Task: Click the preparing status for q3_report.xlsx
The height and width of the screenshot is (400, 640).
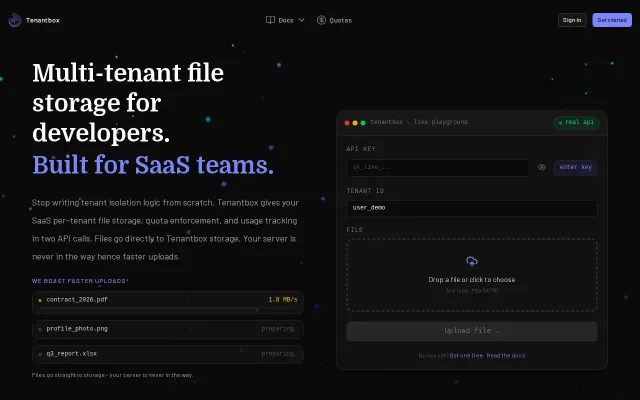Action: point(278,354)
